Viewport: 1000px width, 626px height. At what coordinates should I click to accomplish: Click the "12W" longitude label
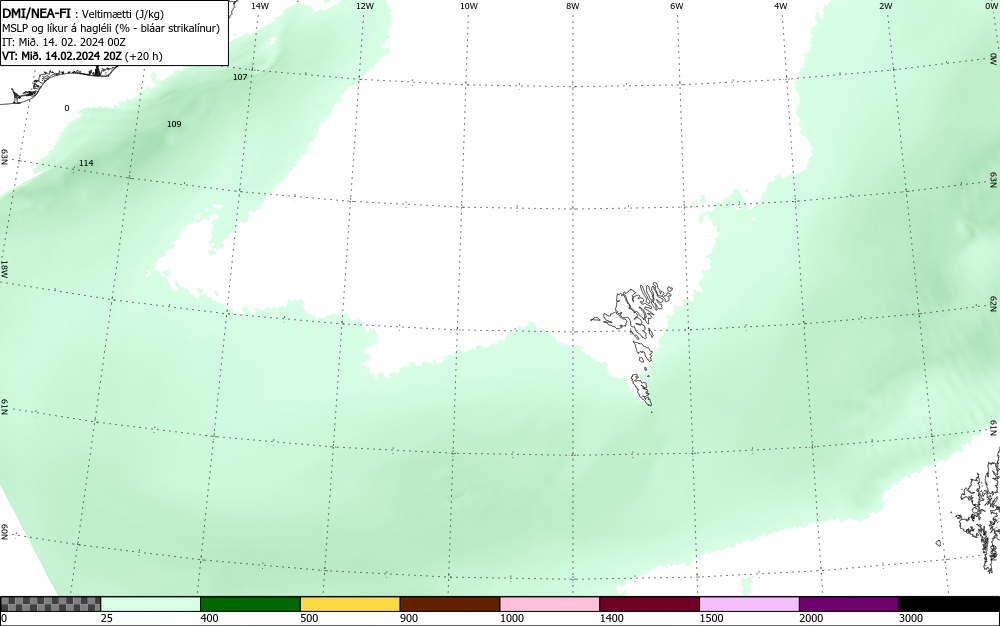tap(364, 6)
